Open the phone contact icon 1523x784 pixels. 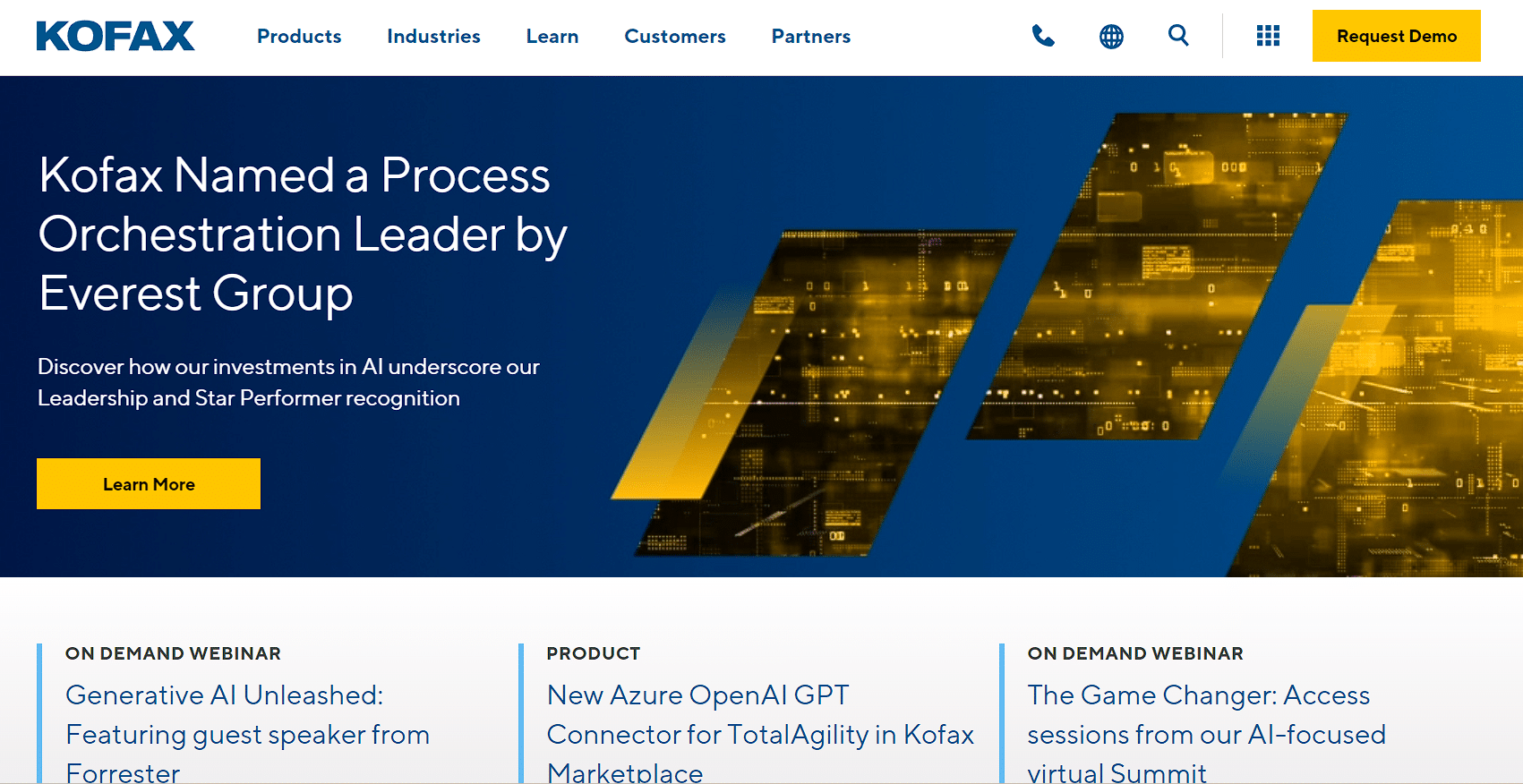(x=1043, y=36)
